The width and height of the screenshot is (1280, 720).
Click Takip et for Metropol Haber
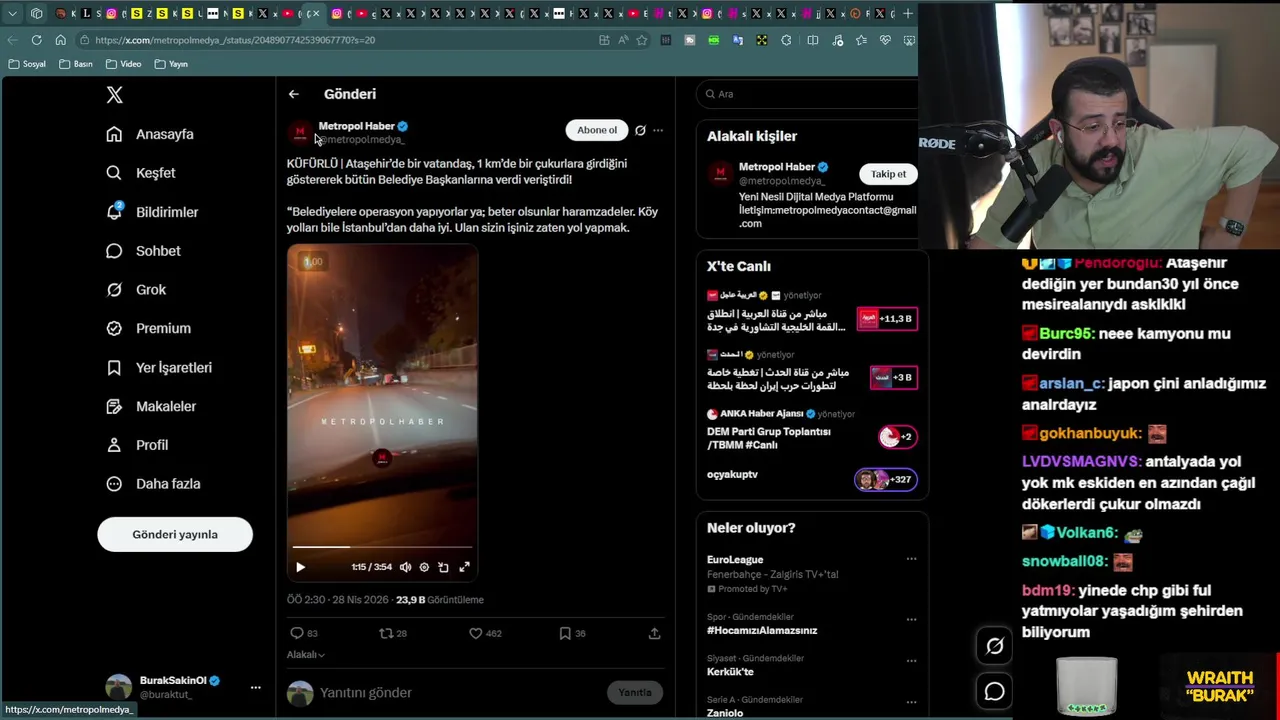pos(888,174)
